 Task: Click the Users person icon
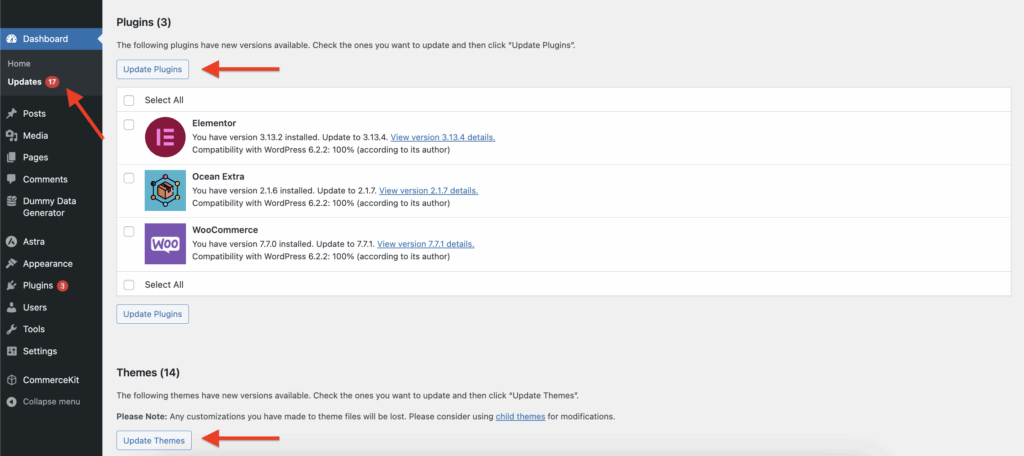coord(11,307)
